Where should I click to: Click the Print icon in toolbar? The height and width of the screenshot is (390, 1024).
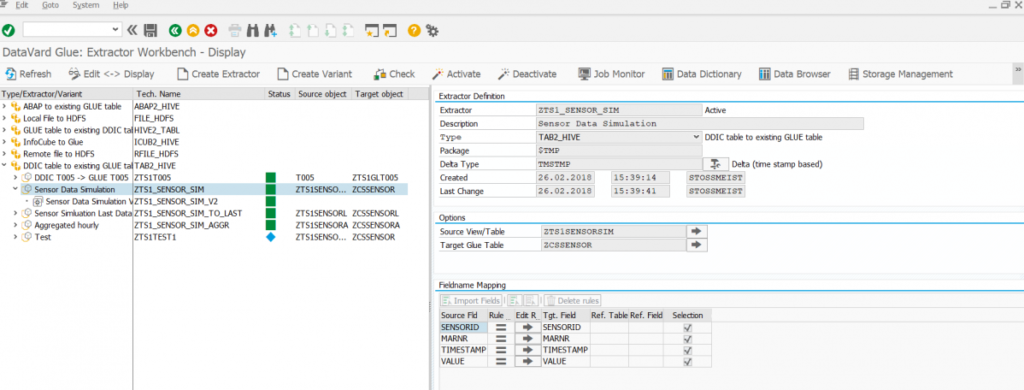pos(235,30)
